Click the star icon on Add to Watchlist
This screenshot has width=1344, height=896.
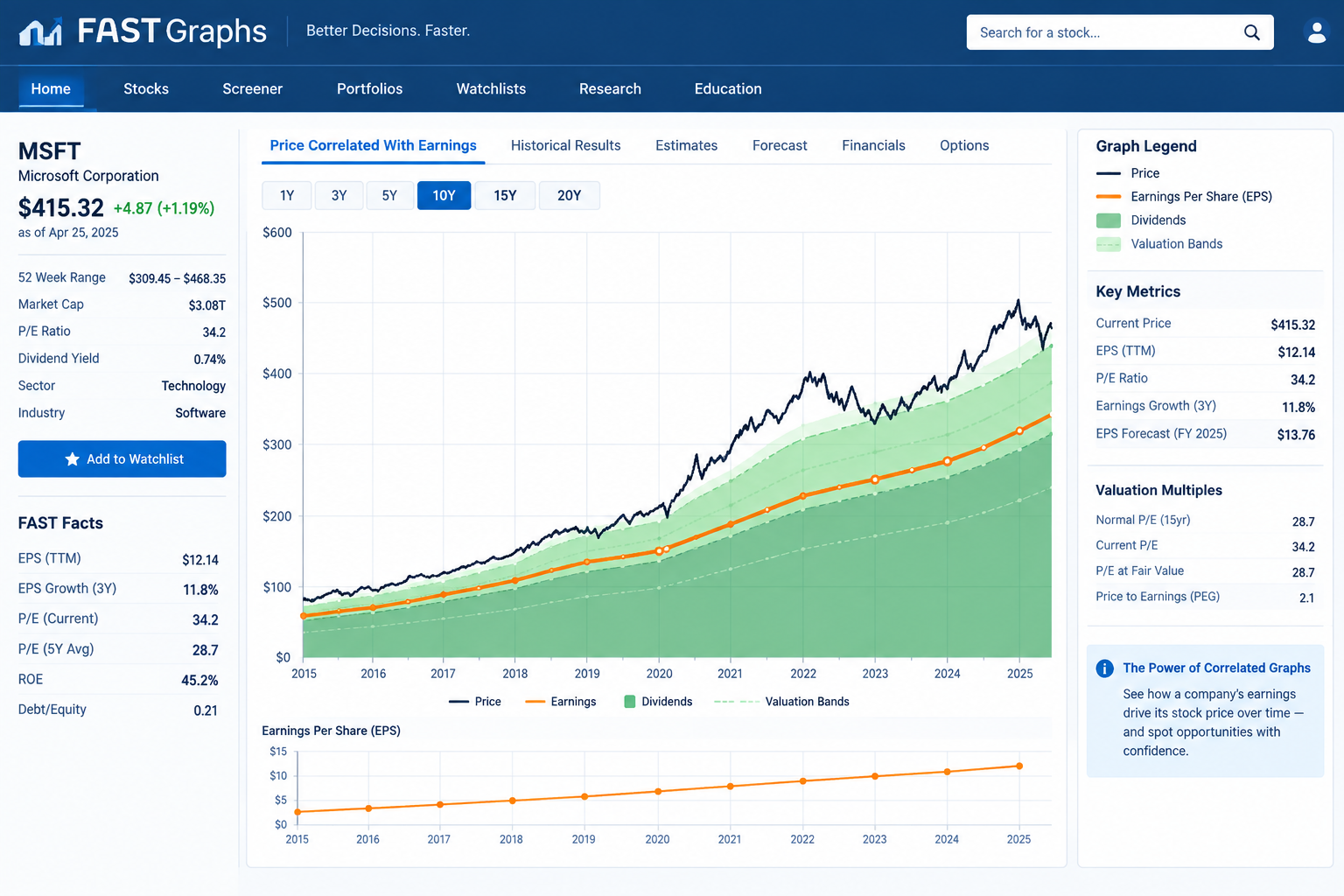coord(73,459)
